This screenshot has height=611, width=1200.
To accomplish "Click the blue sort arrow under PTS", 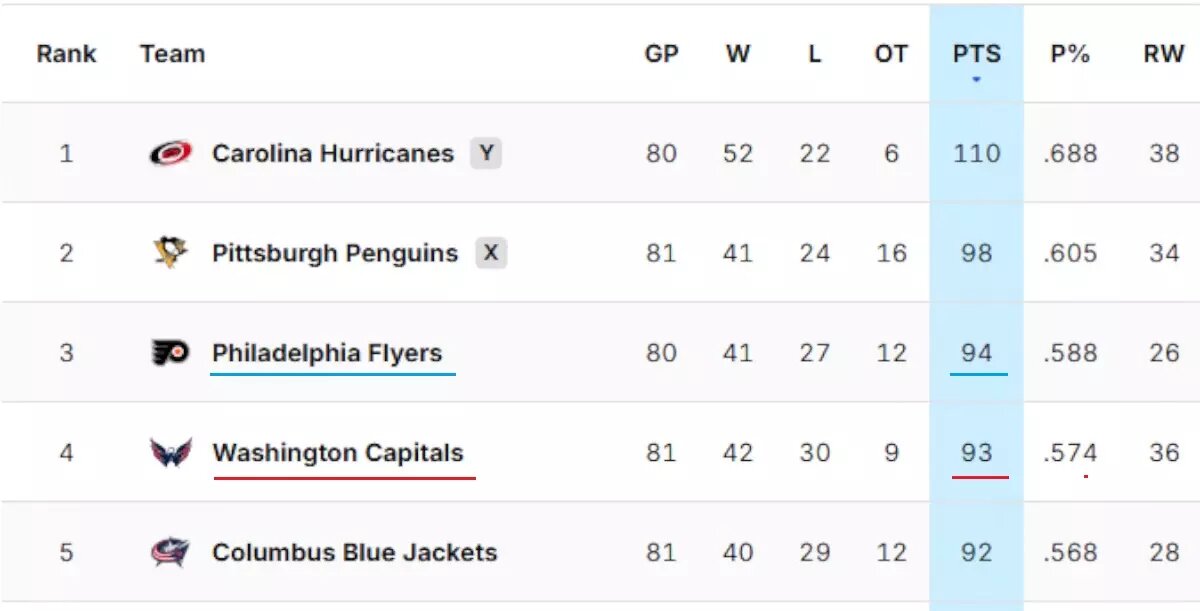I will pos(975,74).
